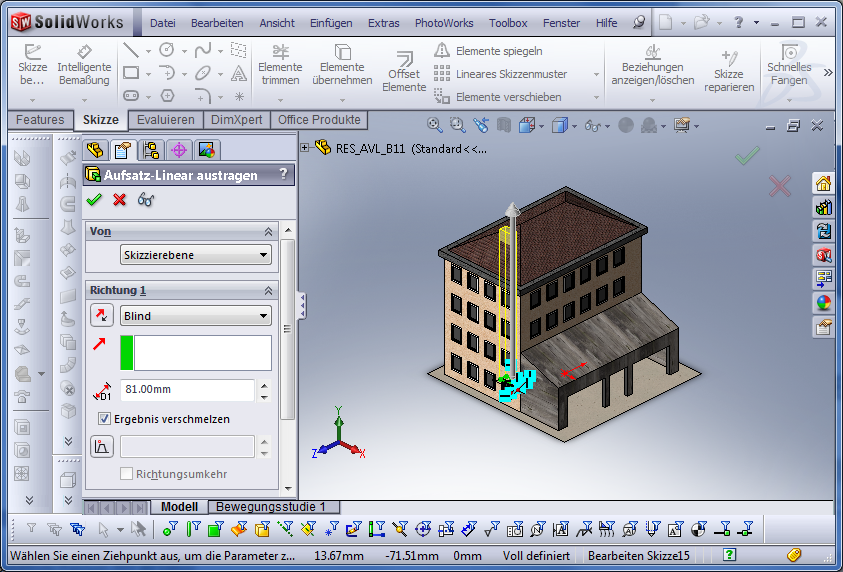Click the green checkmark to accept extrusion
This screenshot has height=572, width=843.
(x=95, y=200)
